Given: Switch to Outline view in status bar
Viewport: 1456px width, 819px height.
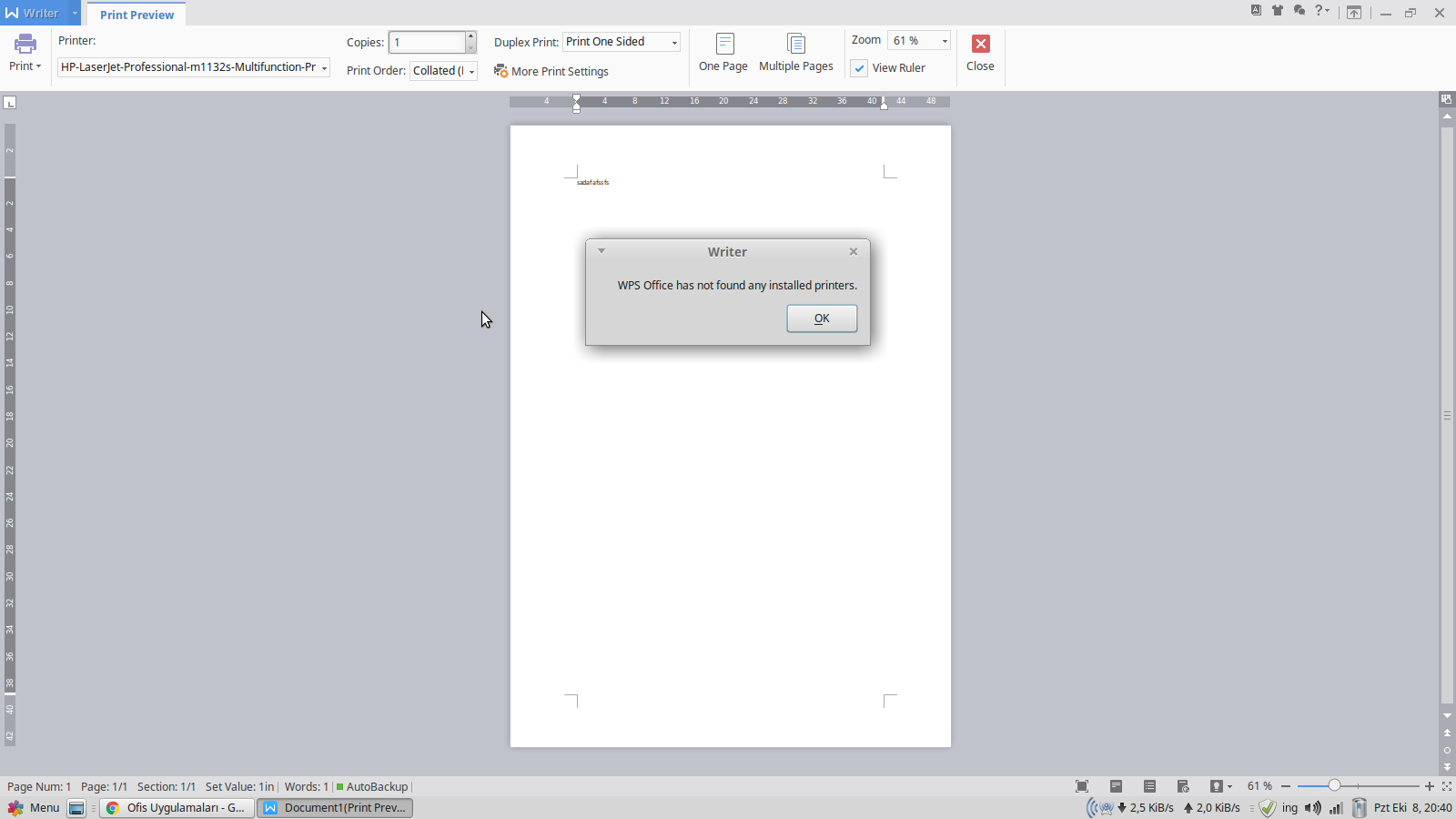Looking at the screenshot, I should [1149, 786].
